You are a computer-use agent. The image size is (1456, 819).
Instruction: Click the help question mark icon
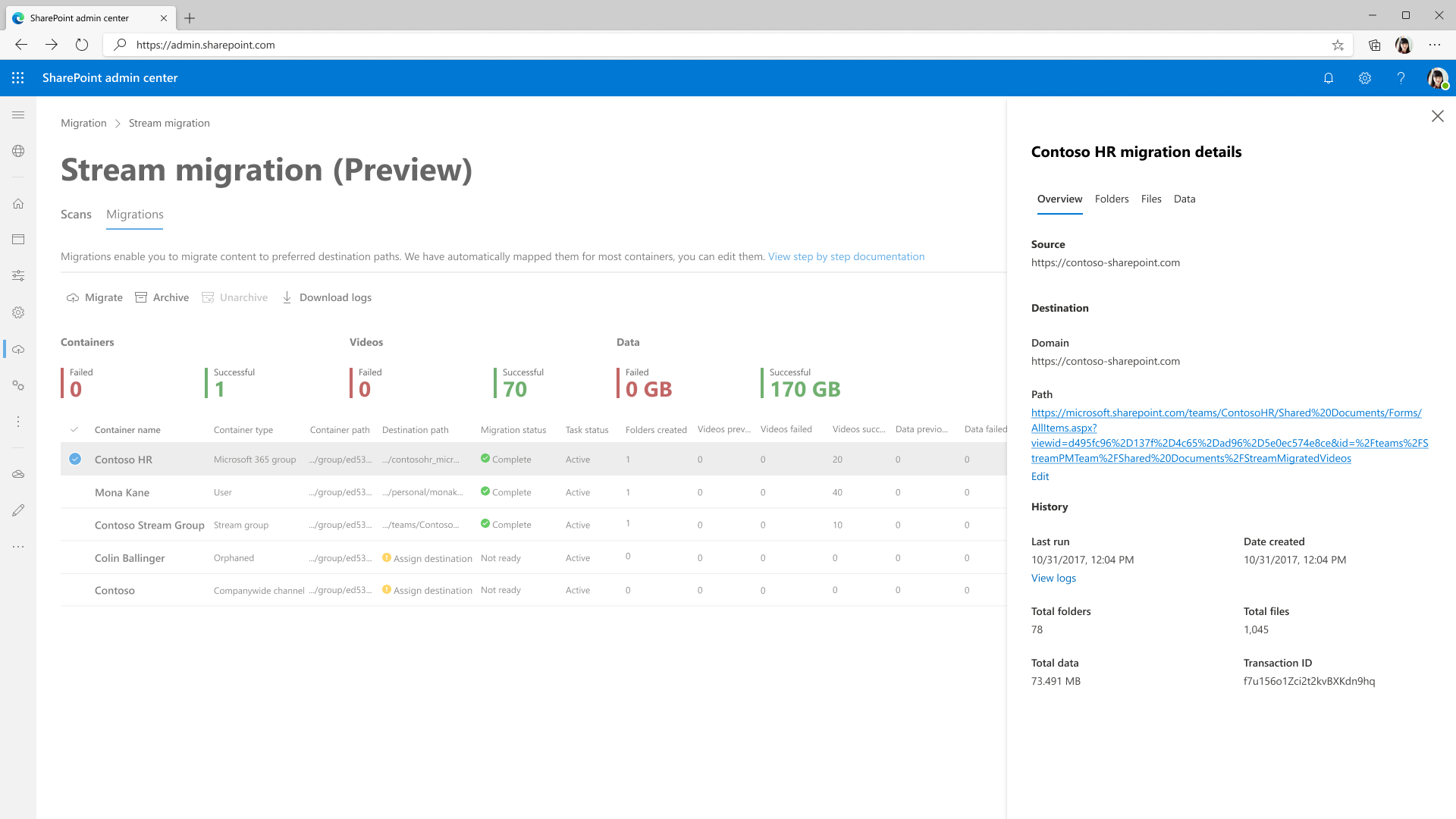click(x=1401, y=78)
